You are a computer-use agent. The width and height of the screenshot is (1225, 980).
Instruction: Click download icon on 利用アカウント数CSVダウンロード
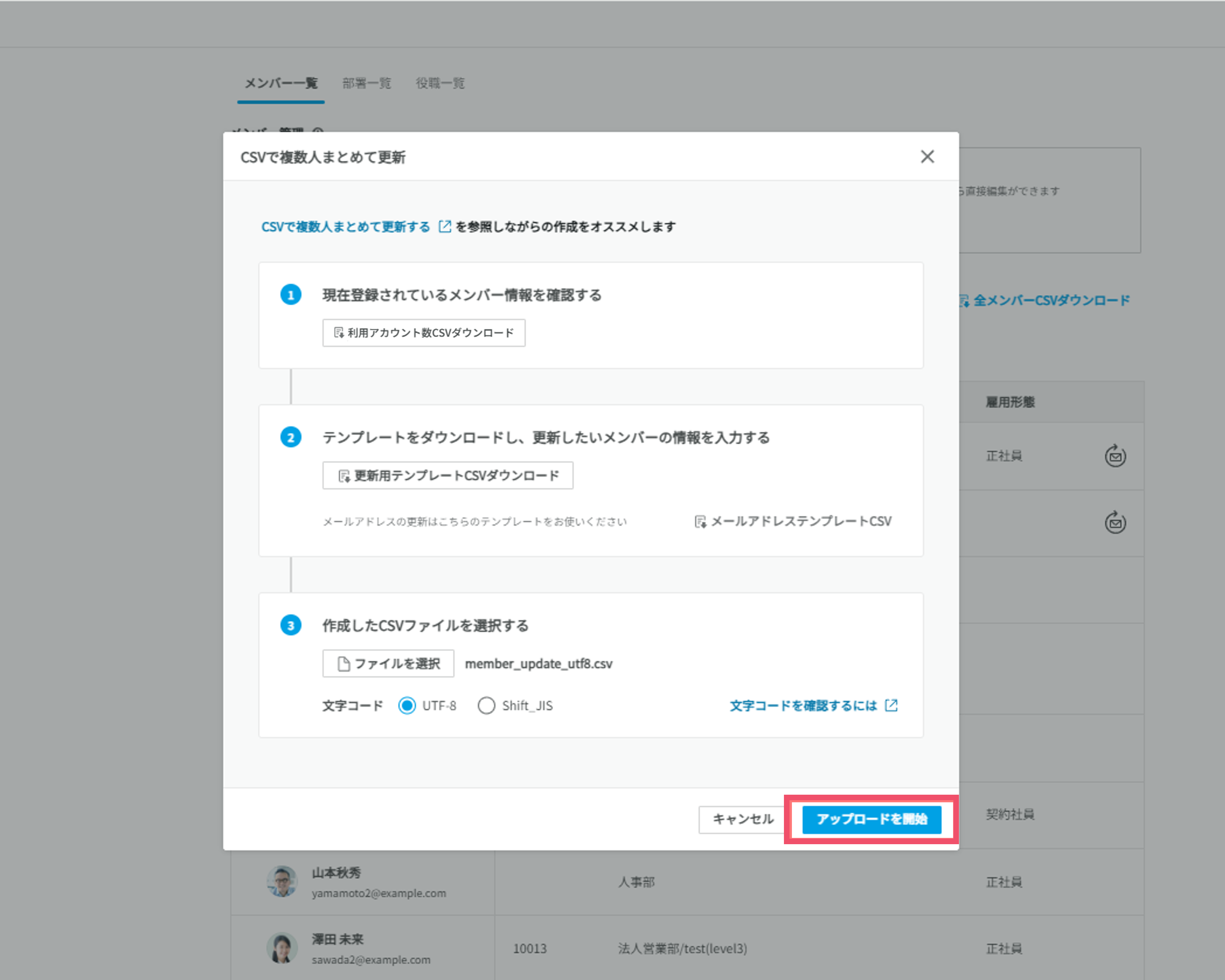(x=339, y=333)
